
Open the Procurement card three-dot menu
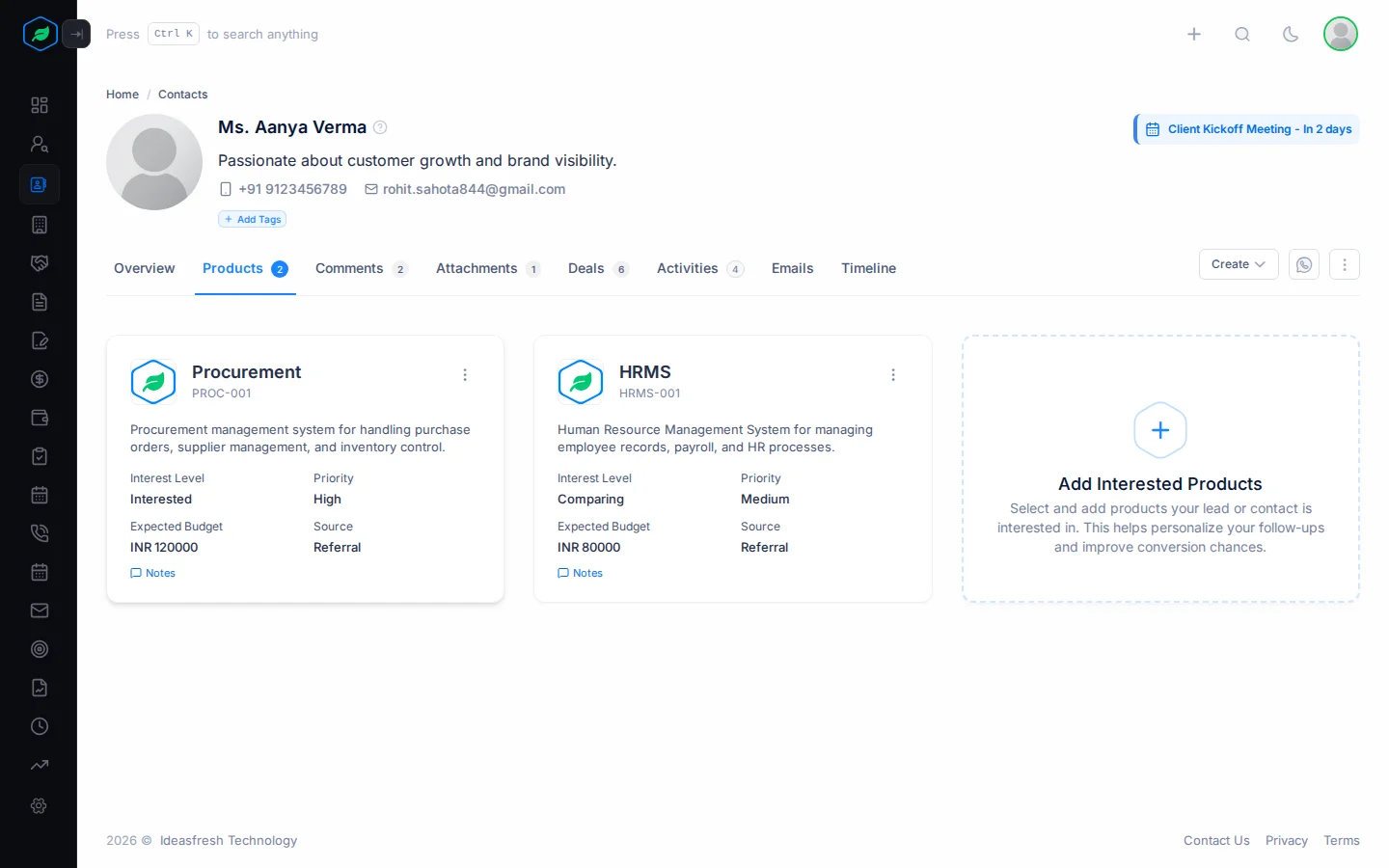point(465,375)
